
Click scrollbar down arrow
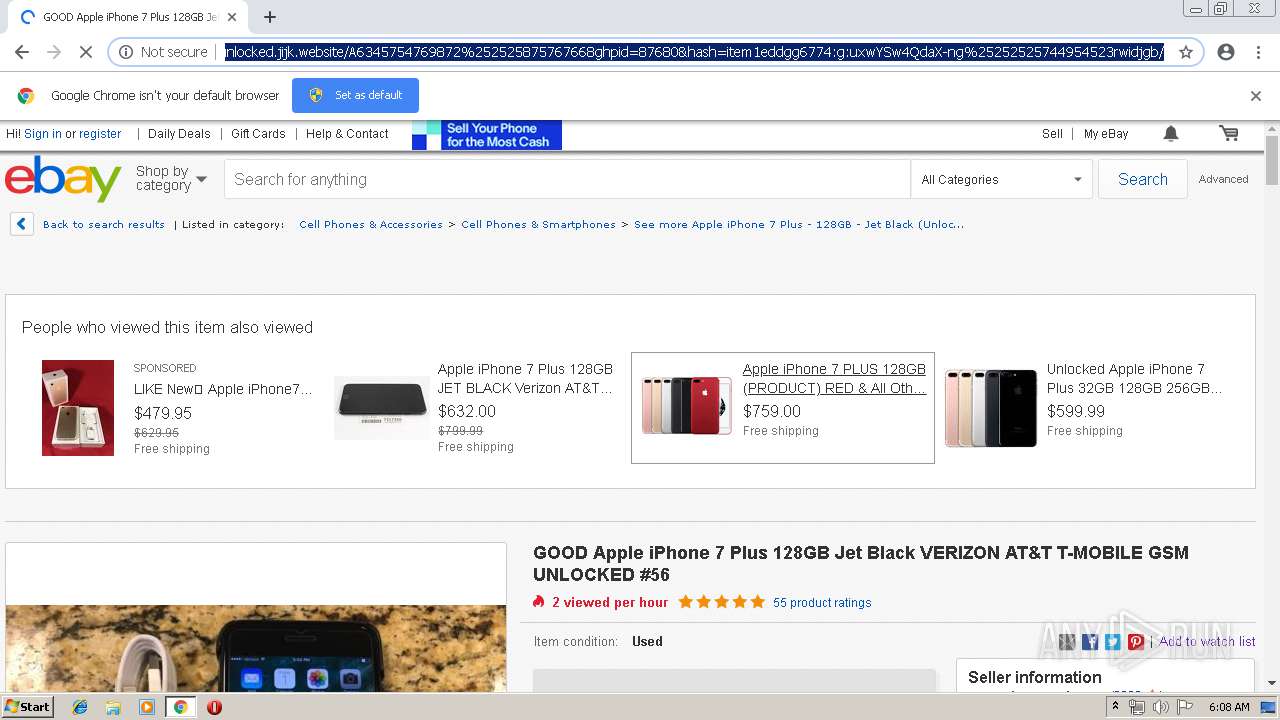pyautogui.click(x=1272, y=683)
